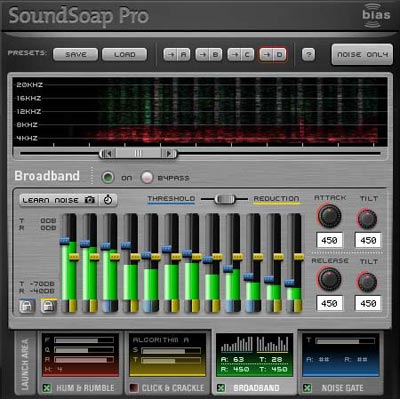Select the Bypass radio button
Screen dimensions: 400x399
(147, 177)
